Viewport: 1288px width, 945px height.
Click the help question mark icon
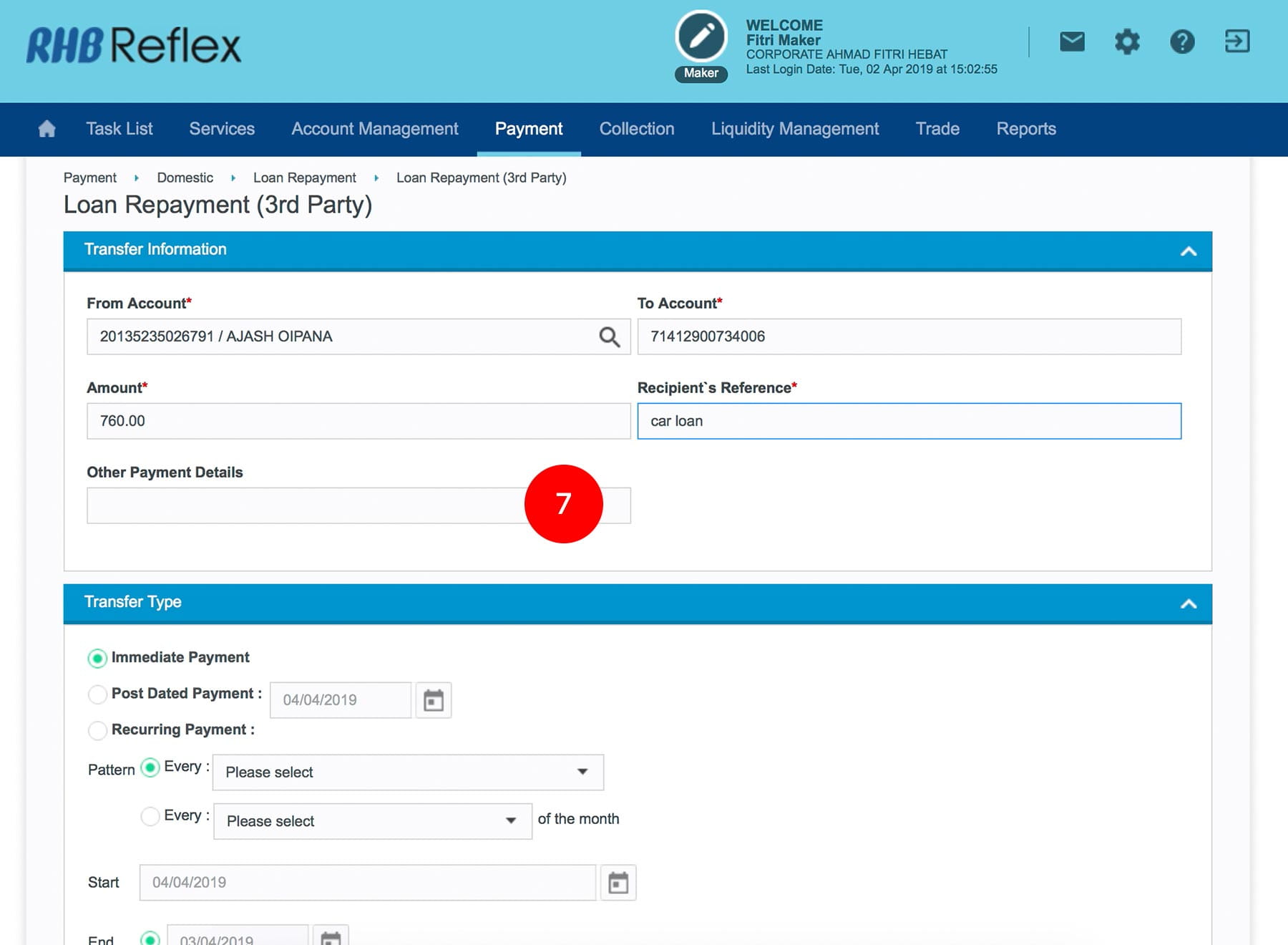point(1181,42)
